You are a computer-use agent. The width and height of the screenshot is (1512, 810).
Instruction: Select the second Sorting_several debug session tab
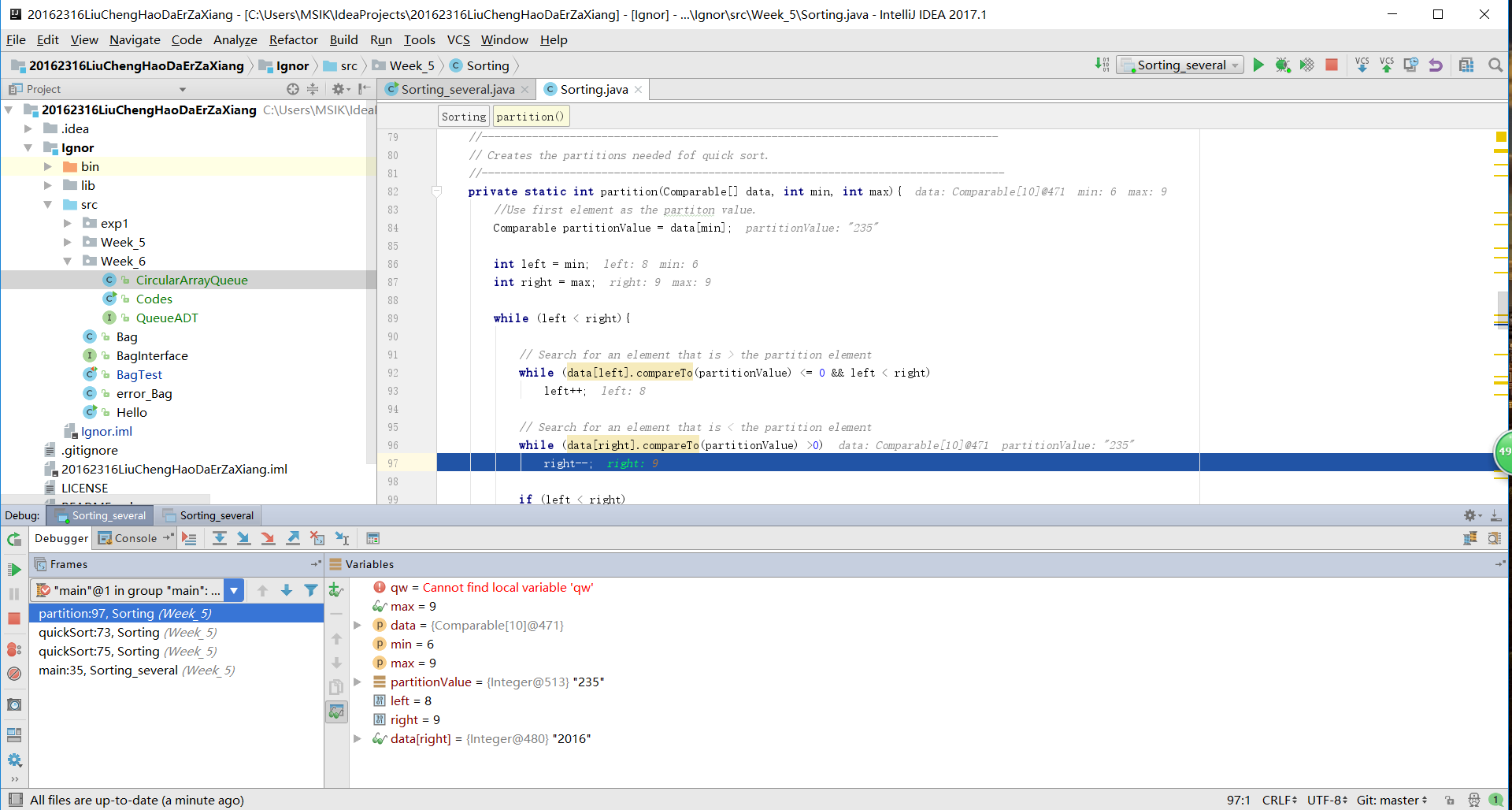pyautogui.click(x=209, y=515)
